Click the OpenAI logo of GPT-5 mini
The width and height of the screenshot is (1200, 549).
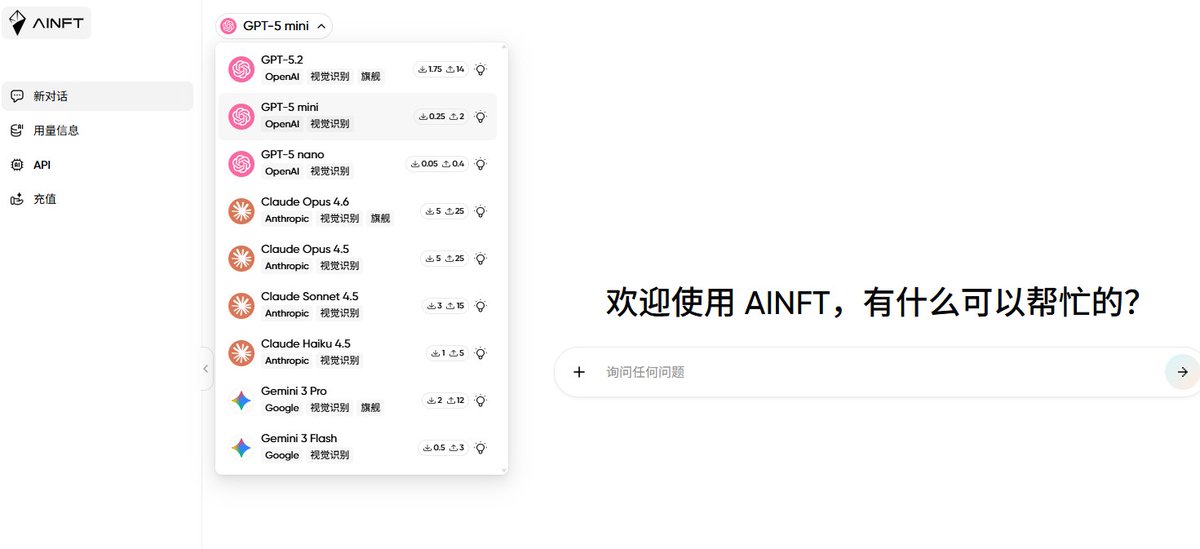pos(241,116)
